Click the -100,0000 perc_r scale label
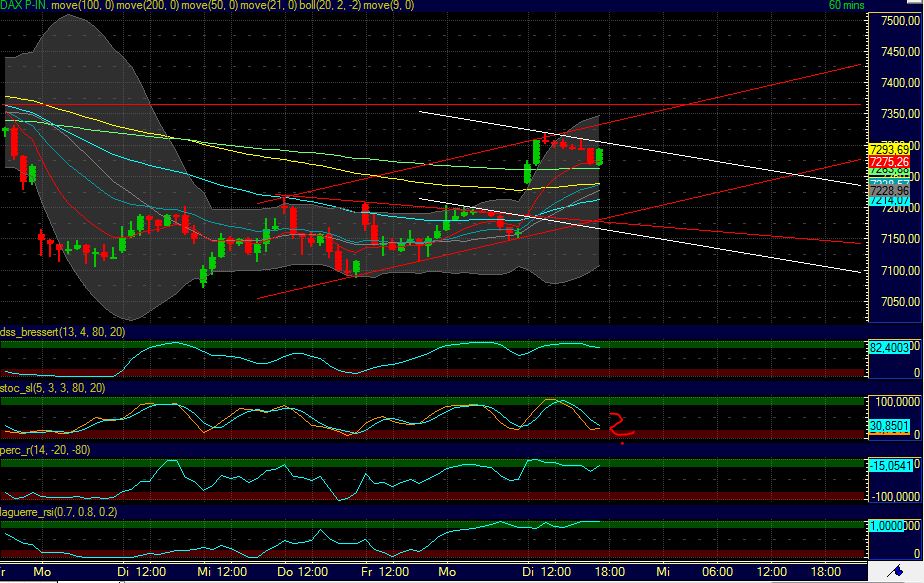This screenshot has width=924, height=583. point(896,497)
